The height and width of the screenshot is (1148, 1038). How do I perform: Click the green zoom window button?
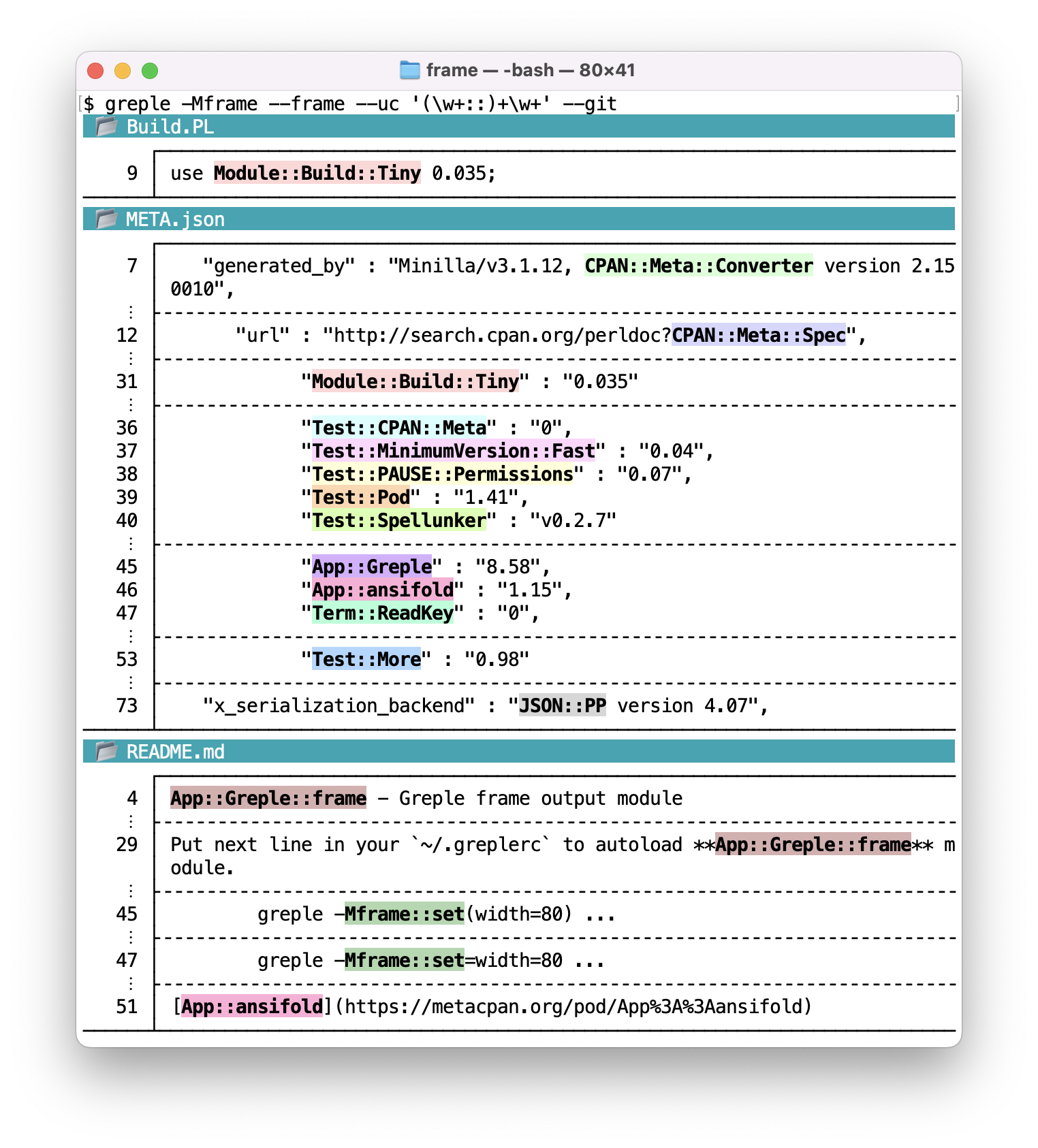point(150,70)
